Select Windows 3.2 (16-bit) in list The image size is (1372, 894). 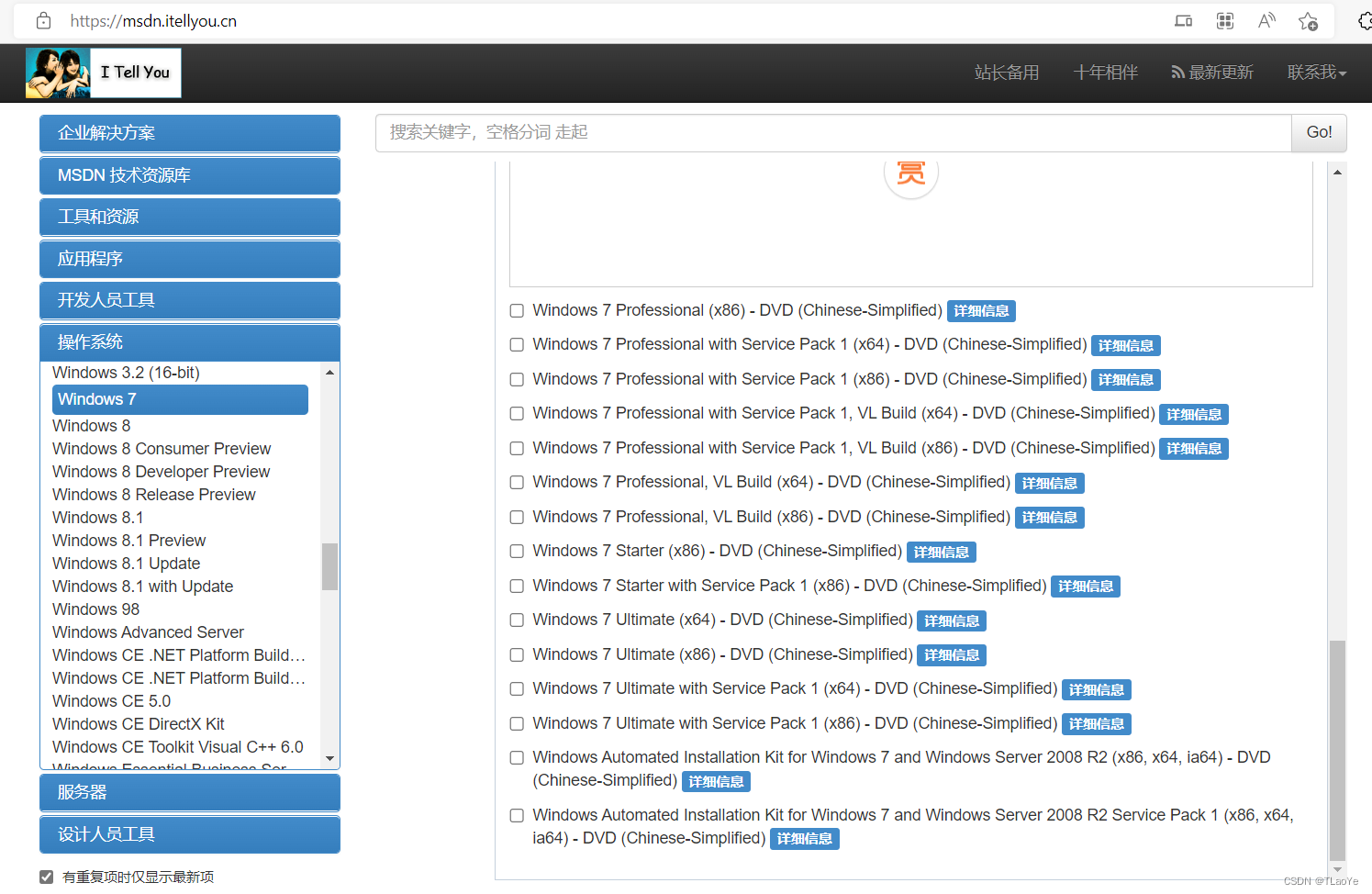pos(126,373)
